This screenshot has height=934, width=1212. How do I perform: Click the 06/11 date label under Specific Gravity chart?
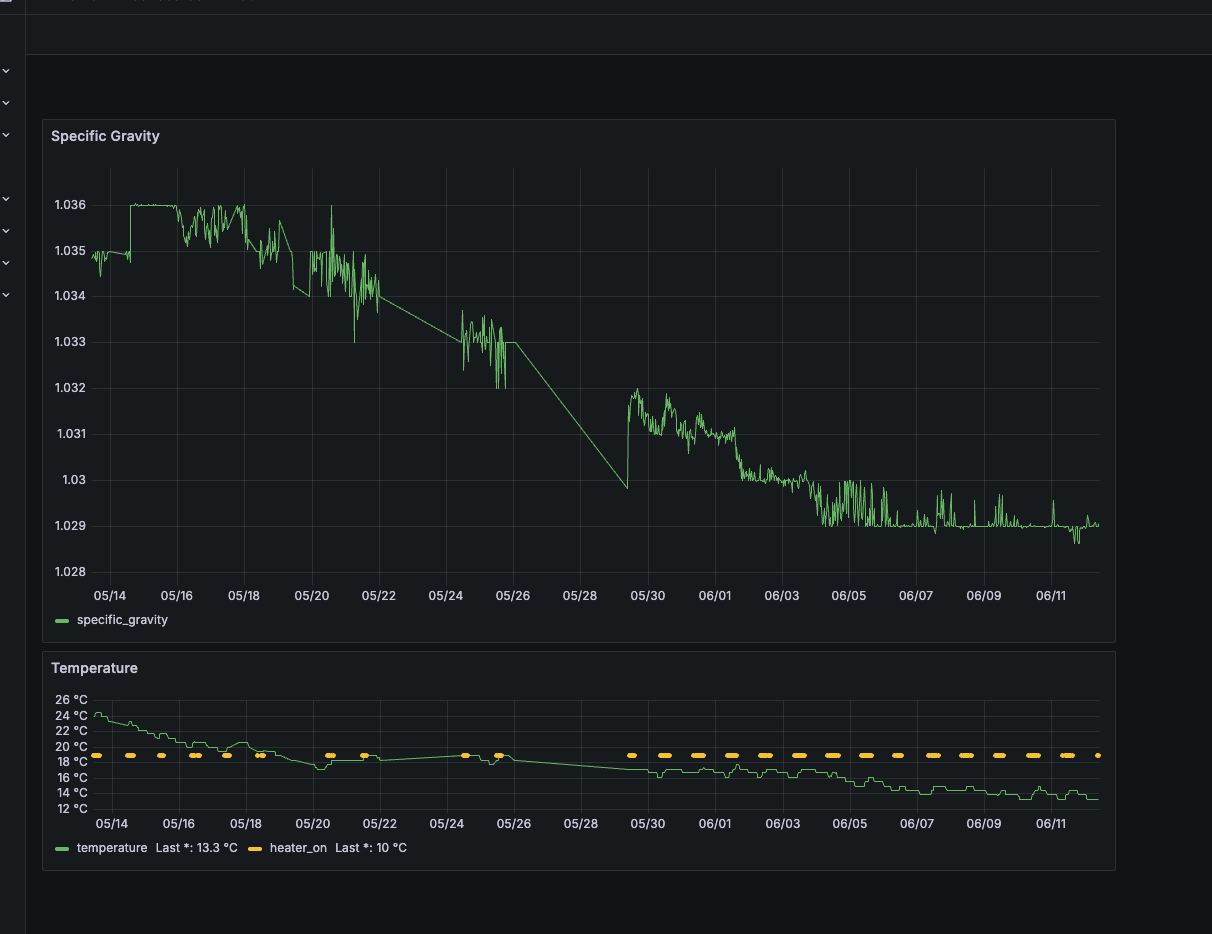pyautogui.click(x=1051, y=596)
